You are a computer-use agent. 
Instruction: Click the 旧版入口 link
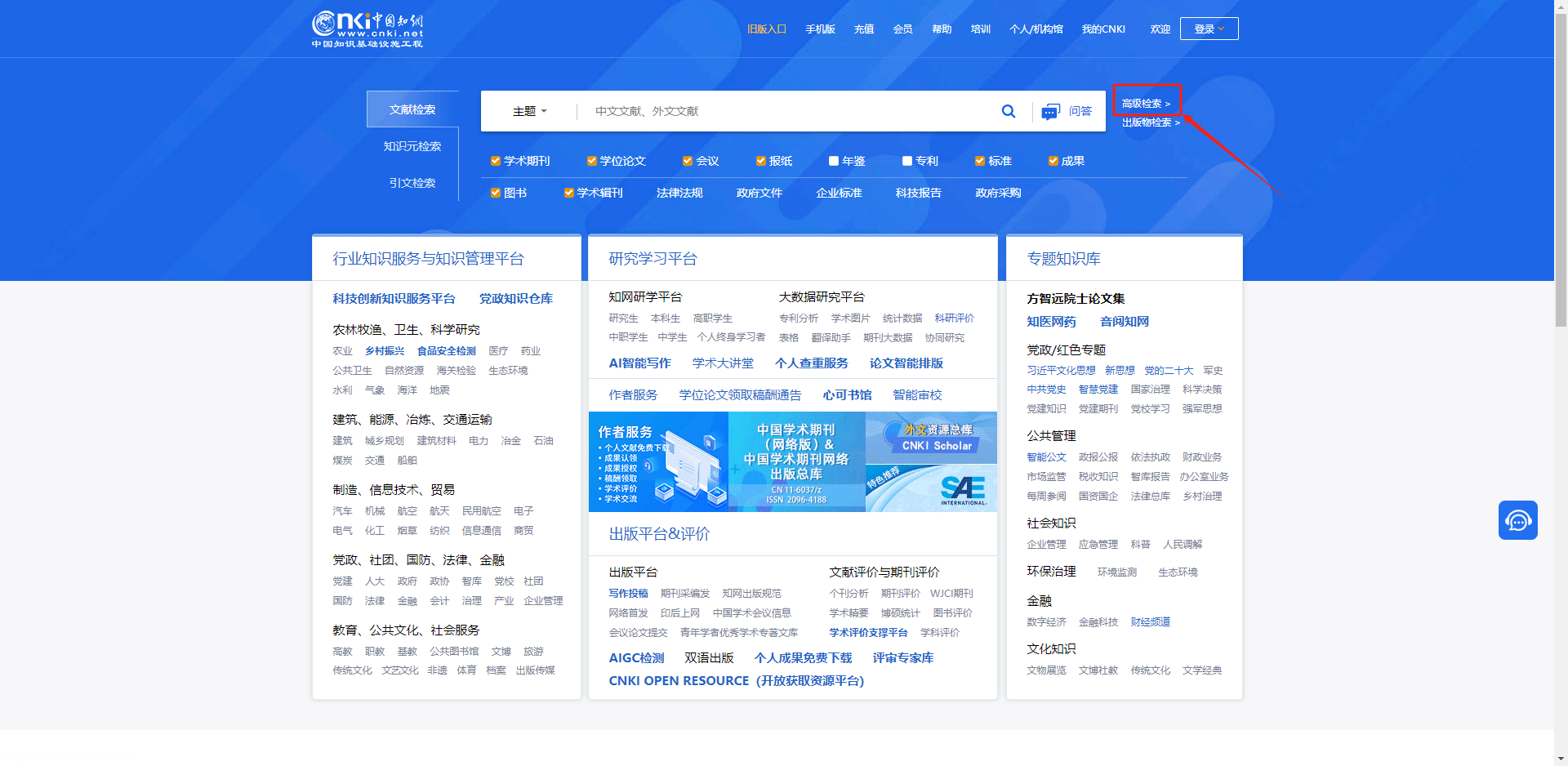(766, 27)
